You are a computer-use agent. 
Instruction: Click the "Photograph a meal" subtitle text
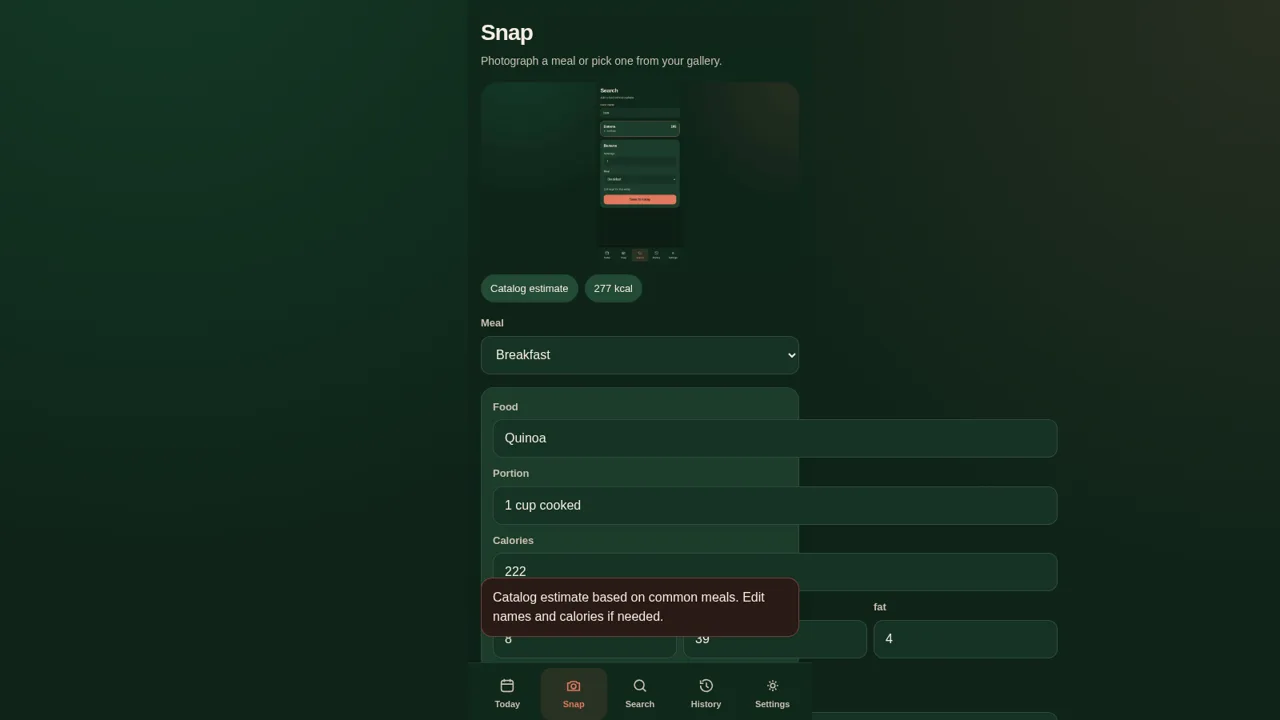click(x=601, y=61)
